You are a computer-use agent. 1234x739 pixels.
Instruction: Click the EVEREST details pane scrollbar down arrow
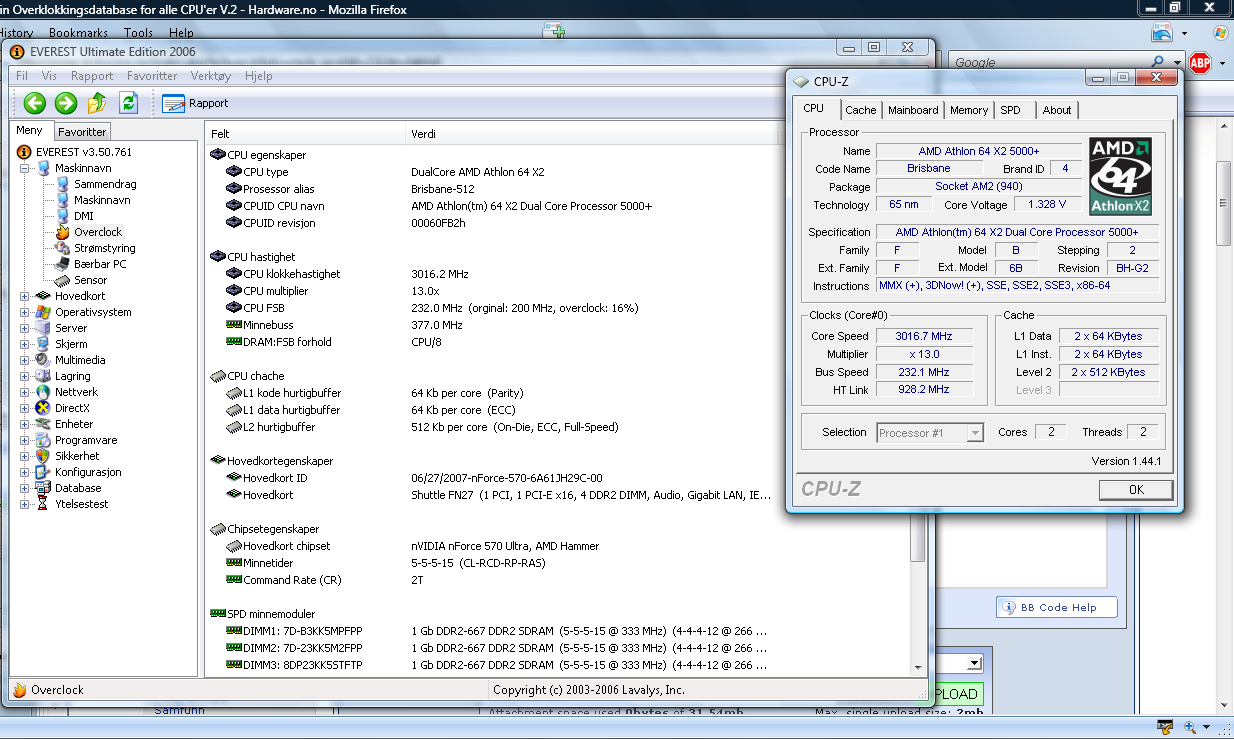click(x=920, y=668)
